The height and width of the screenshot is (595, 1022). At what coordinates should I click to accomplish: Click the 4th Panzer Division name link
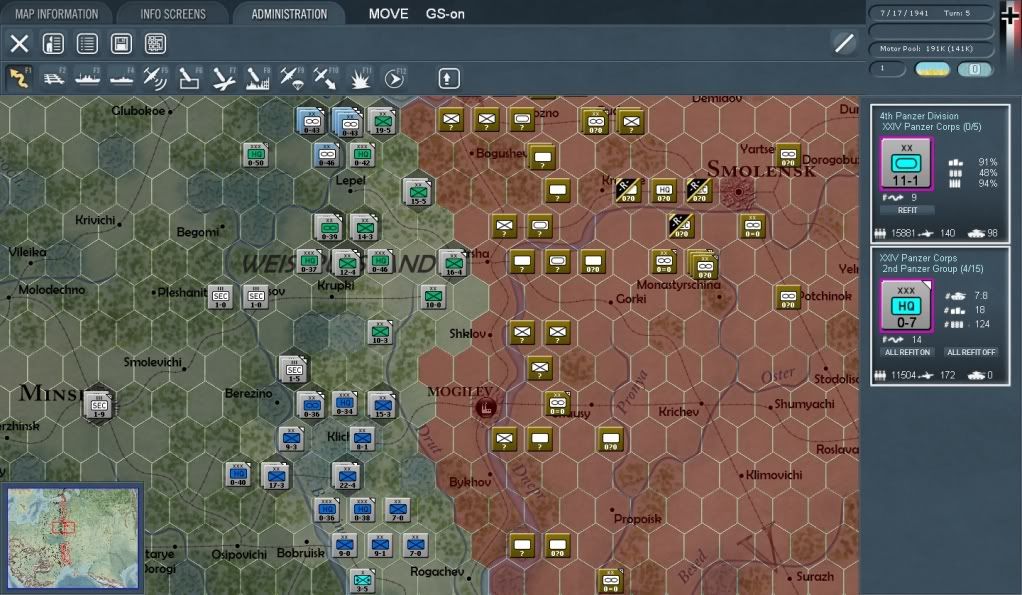[919, 116]
